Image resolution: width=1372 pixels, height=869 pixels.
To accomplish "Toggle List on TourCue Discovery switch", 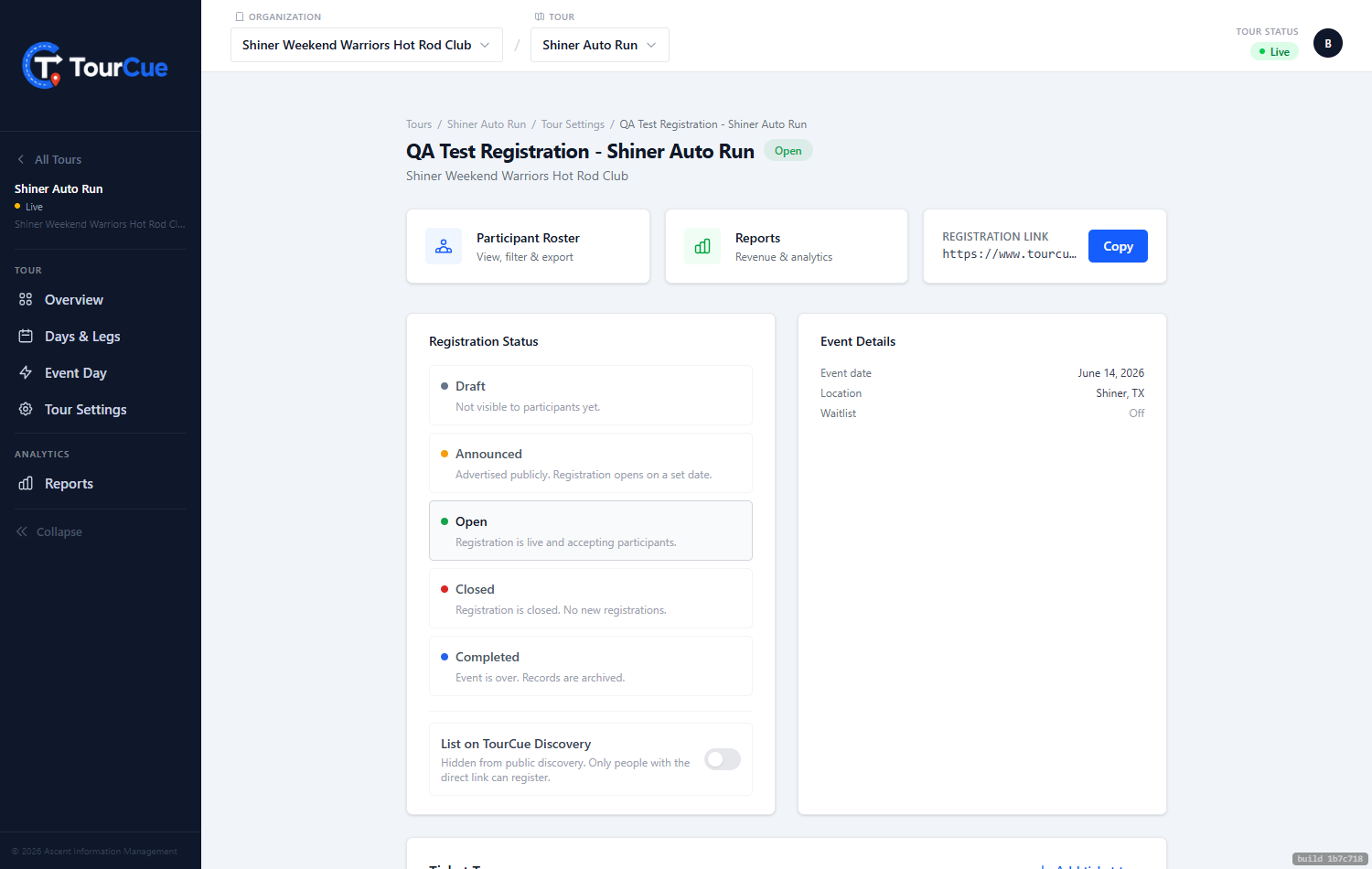I will [x=723, y=759].
